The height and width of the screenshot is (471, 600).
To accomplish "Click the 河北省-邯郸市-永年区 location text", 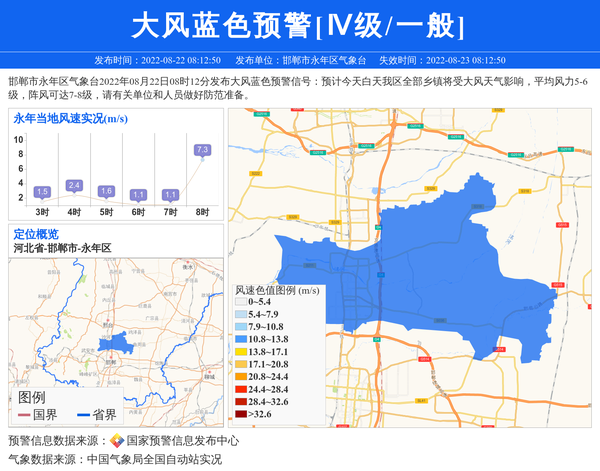I will (62, 248).
